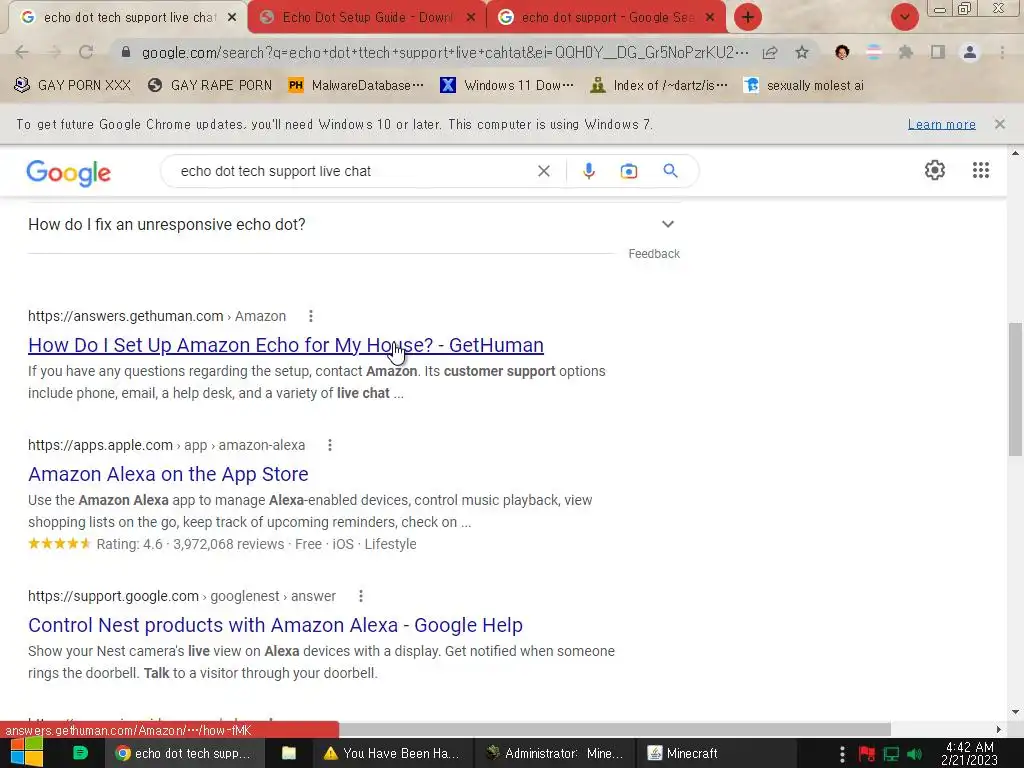1024x768 pixels.
Task: Click the Google logo
Action: click(69, 173)
